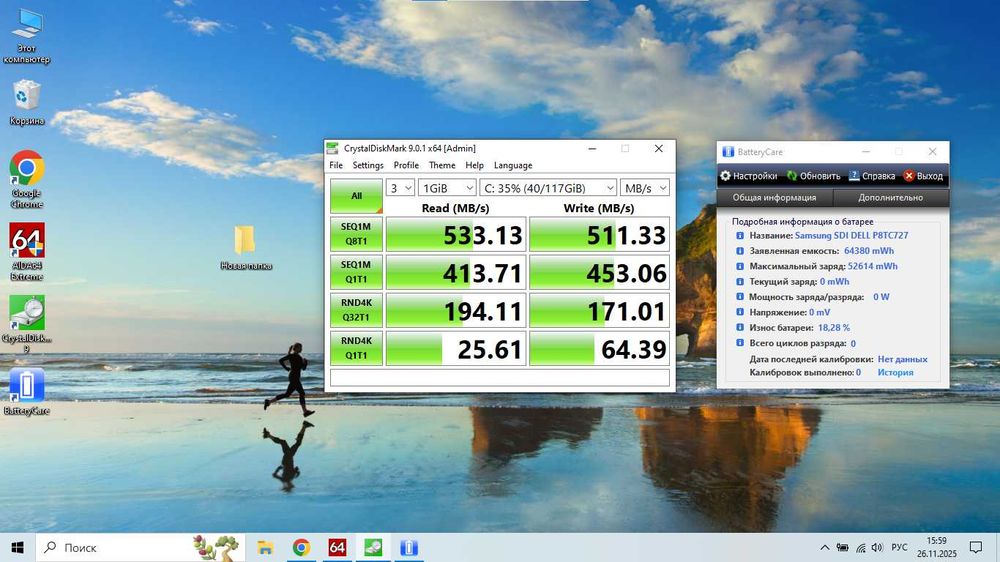The width and height of the screenshot is (1000, 562).
Task: Click 'Обновить' in the BatteryCare toolbar
Action: pos(814,176)
